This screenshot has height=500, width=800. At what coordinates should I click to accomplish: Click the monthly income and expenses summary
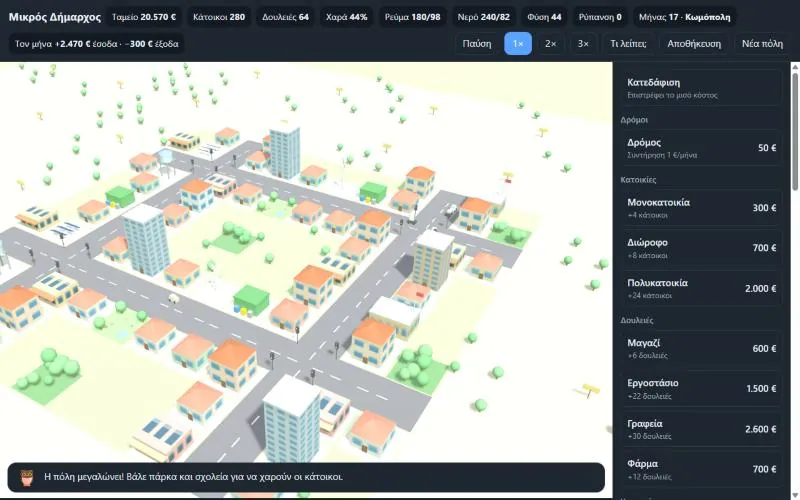click(96, 44)
